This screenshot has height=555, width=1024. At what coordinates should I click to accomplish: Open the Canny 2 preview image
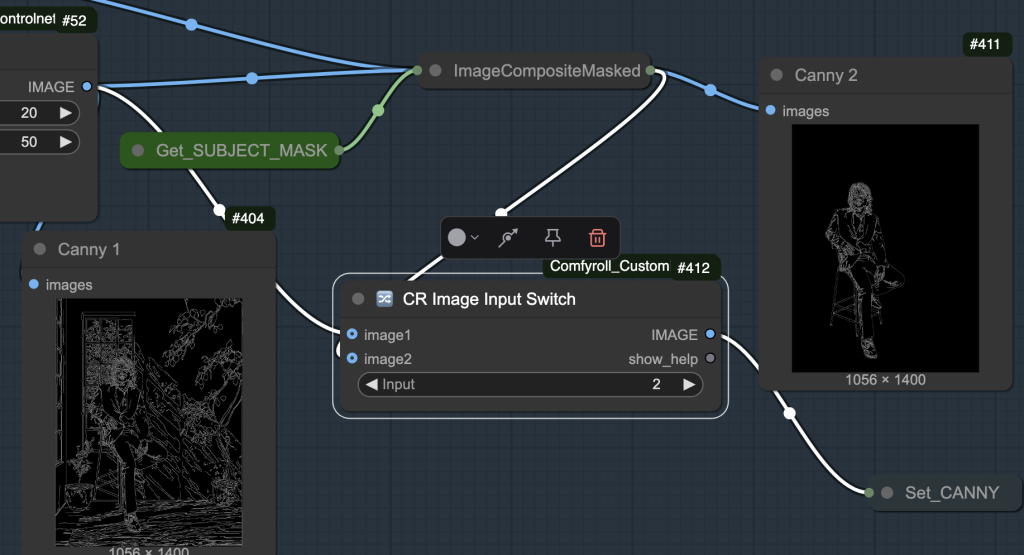click(x=885, y=248)
